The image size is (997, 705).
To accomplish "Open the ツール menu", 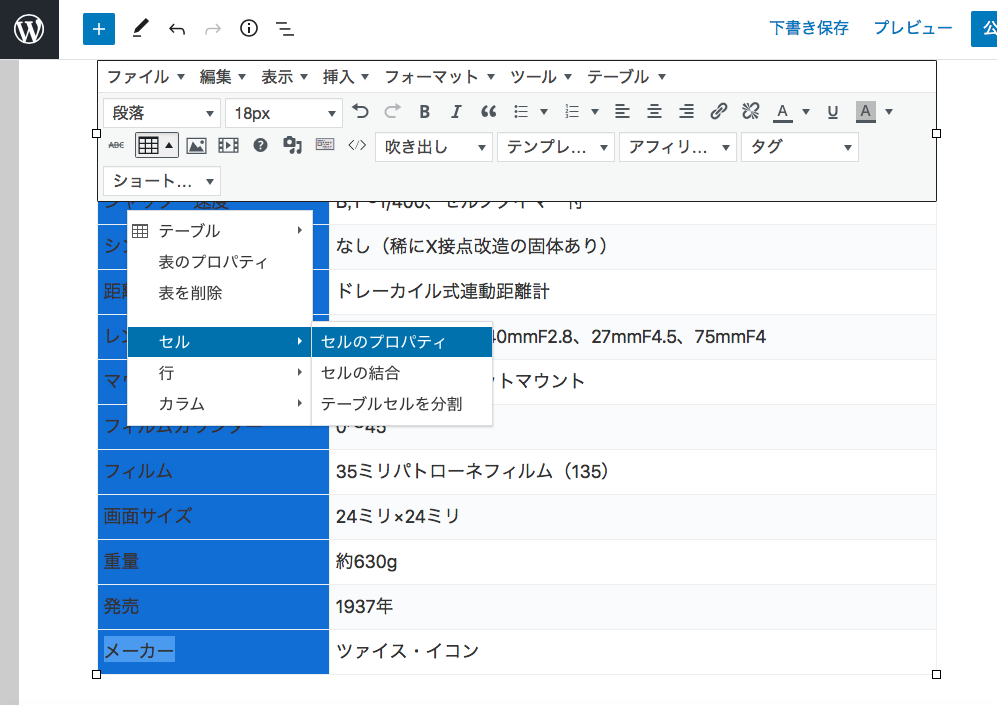I will pyautogui.click(x=540, y=77).
